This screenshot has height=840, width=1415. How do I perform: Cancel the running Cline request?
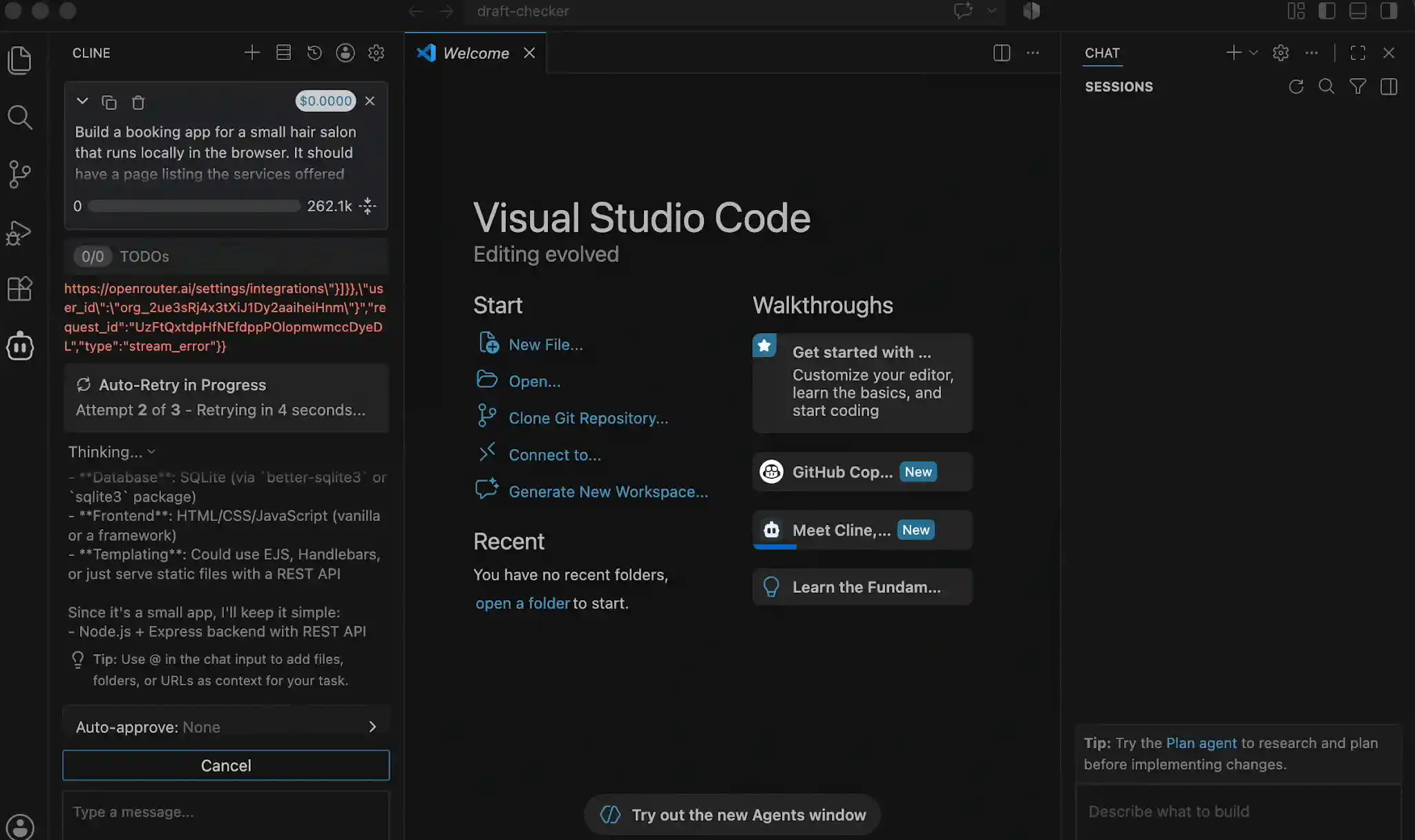point(226,765)
